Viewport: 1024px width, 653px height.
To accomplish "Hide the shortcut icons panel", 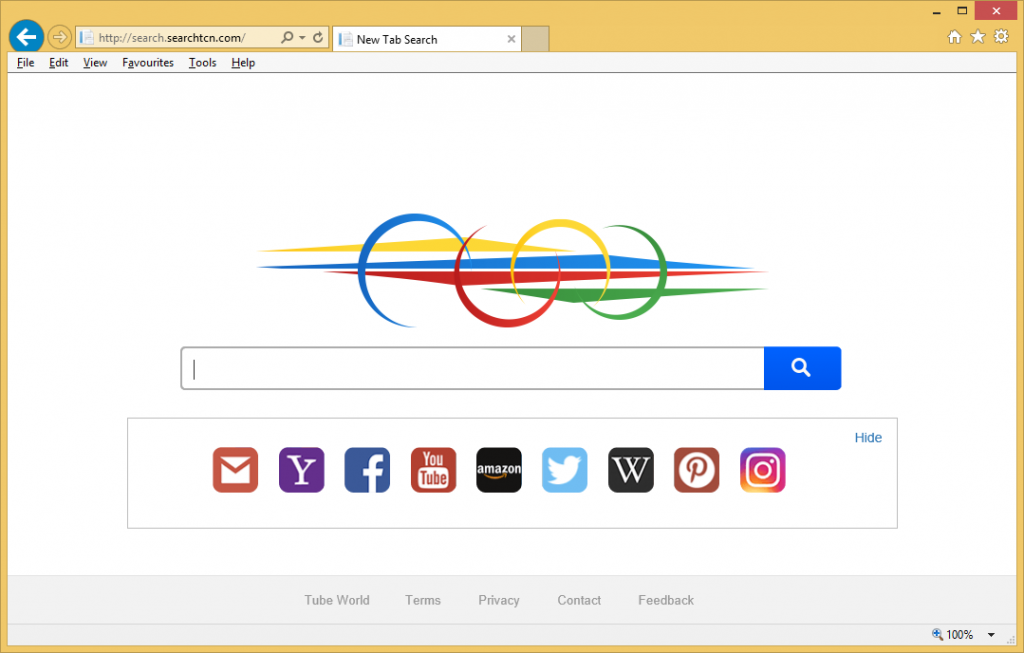I will pyautogui.click(x=868, y=438).
